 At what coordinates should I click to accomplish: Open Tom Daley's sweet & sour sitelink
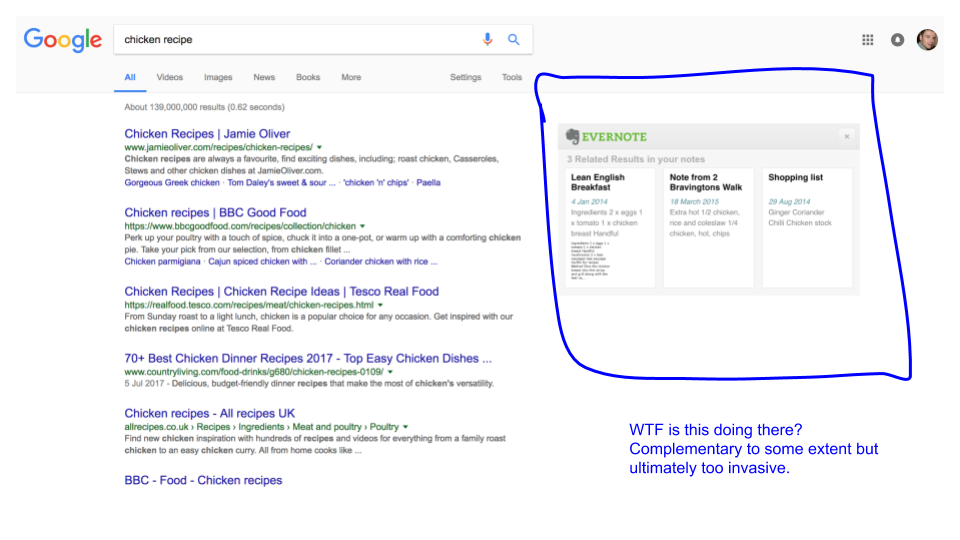click(x=281, y=182)
